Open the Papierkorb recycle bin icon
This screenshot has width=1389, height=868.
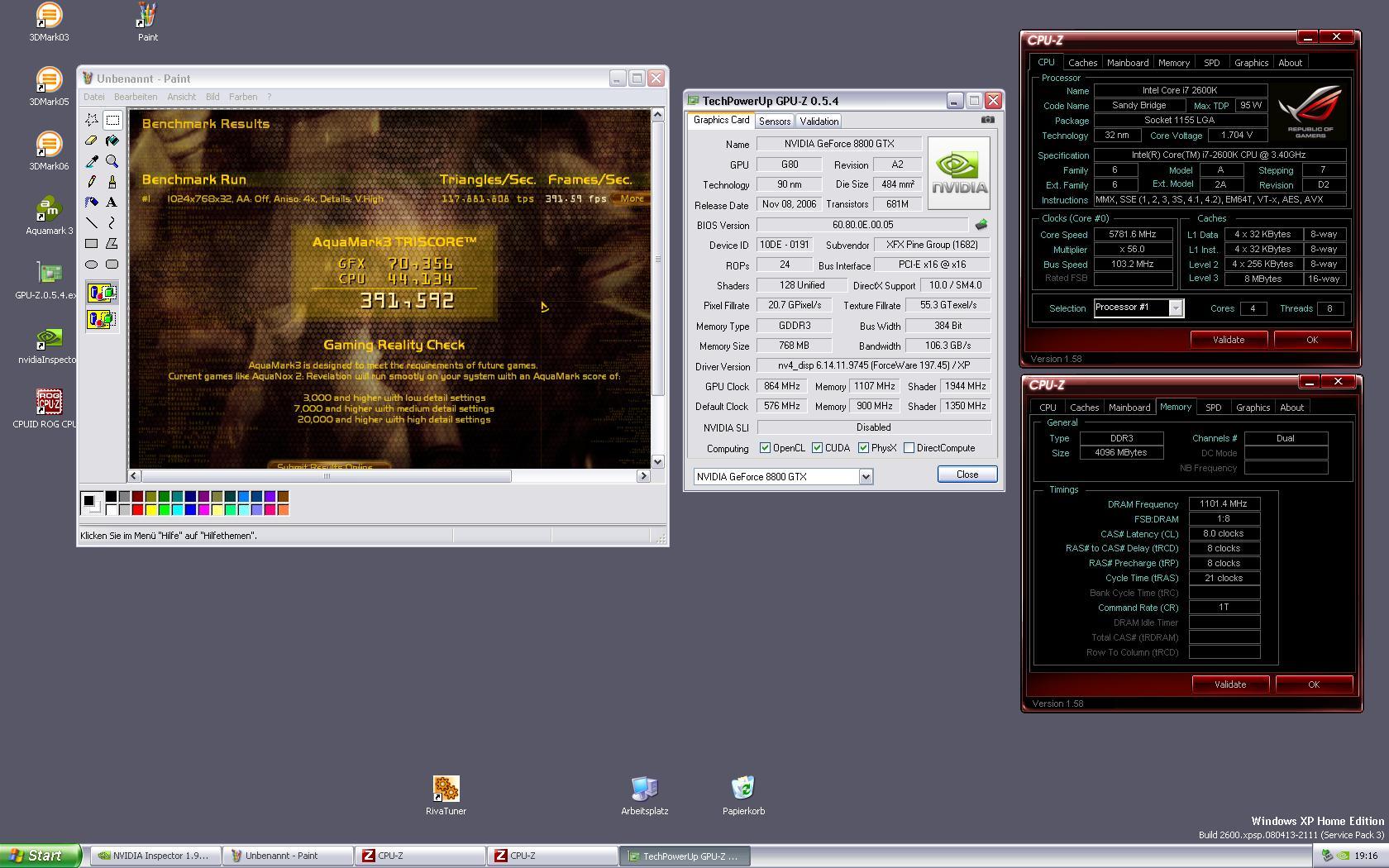(743, 796)
